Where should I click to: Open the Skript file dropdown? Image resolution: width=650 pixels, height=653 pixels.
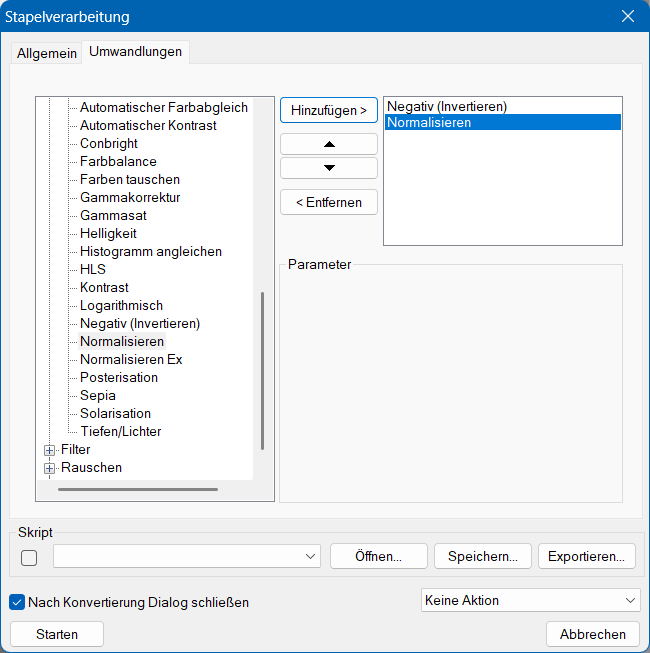(x=186, y=556)
